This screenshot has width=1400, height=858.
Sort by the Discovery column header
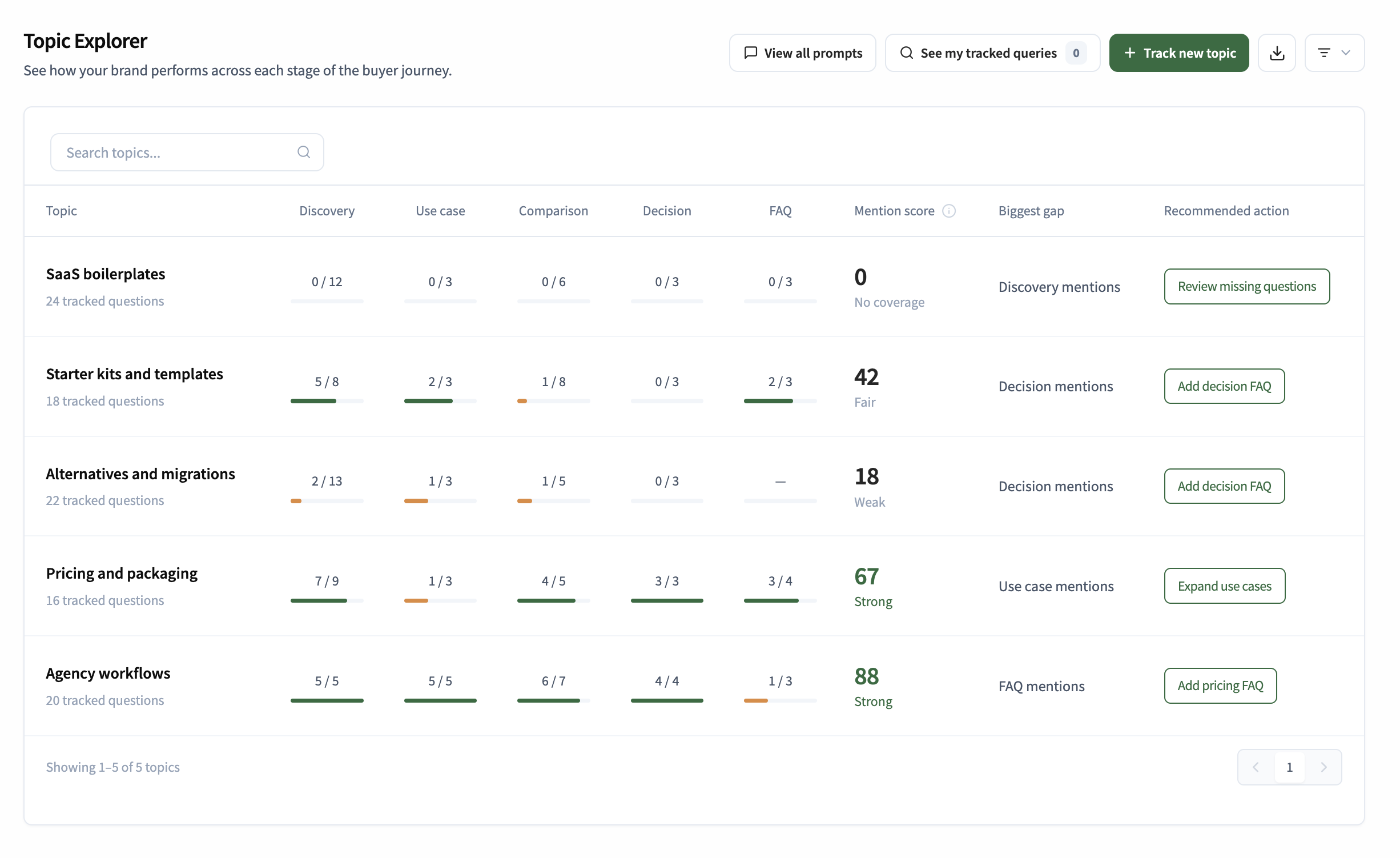(327, 211)
